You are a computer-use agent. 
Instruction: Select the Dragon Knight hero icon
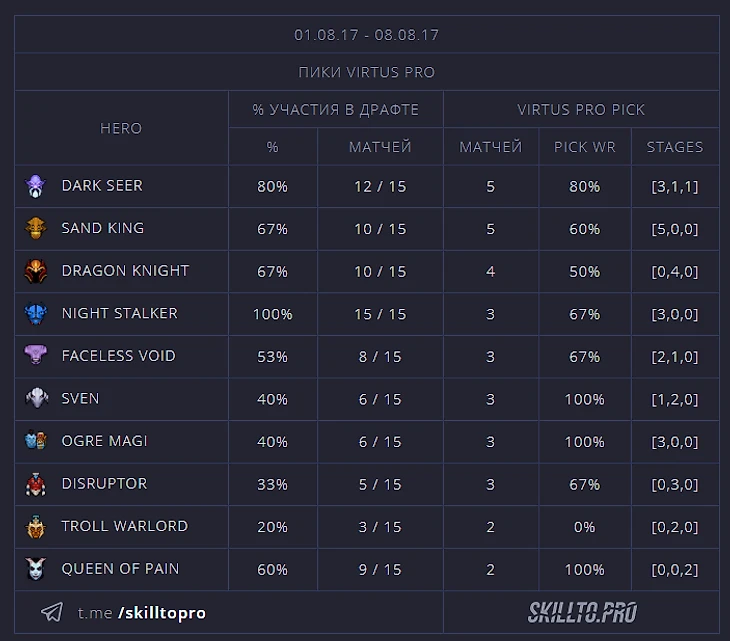(36, 271)
